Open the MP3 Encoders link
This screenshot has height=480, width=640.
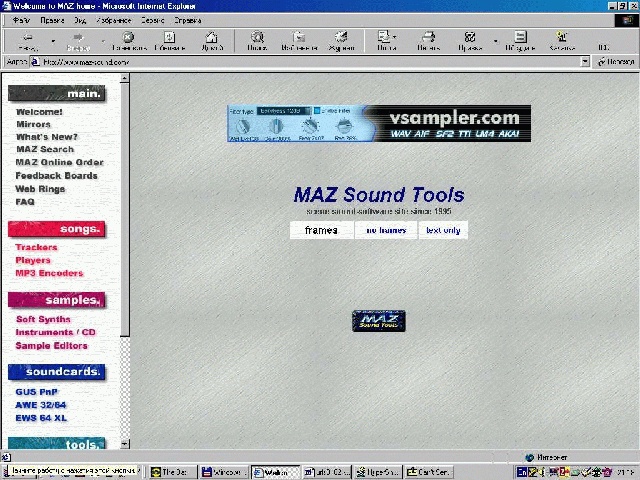point(49,273)
